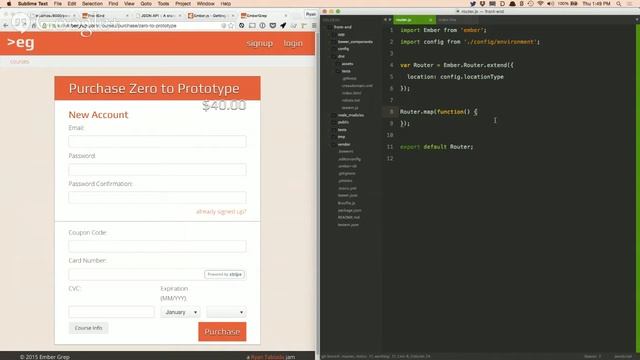
Task: Click the paper plane extension icon
Action: (x=283, y=26)
